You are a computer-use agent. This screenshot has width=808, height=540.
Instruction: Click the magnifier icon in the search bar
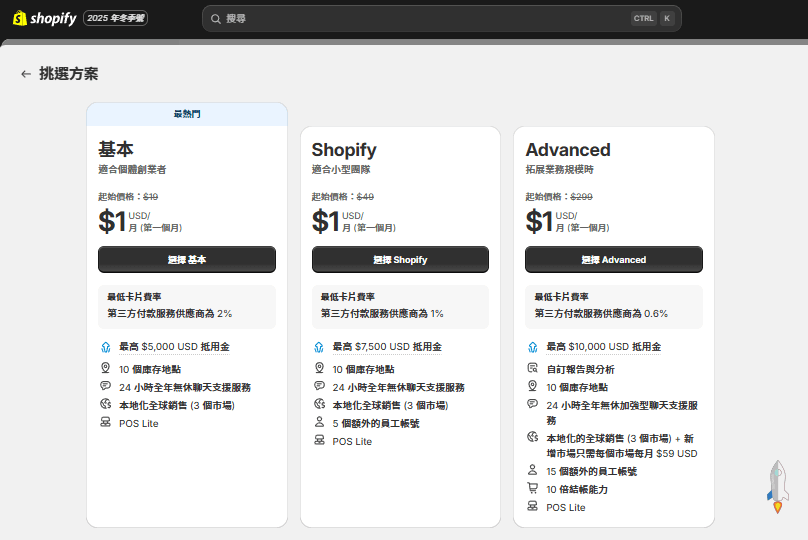215,19
